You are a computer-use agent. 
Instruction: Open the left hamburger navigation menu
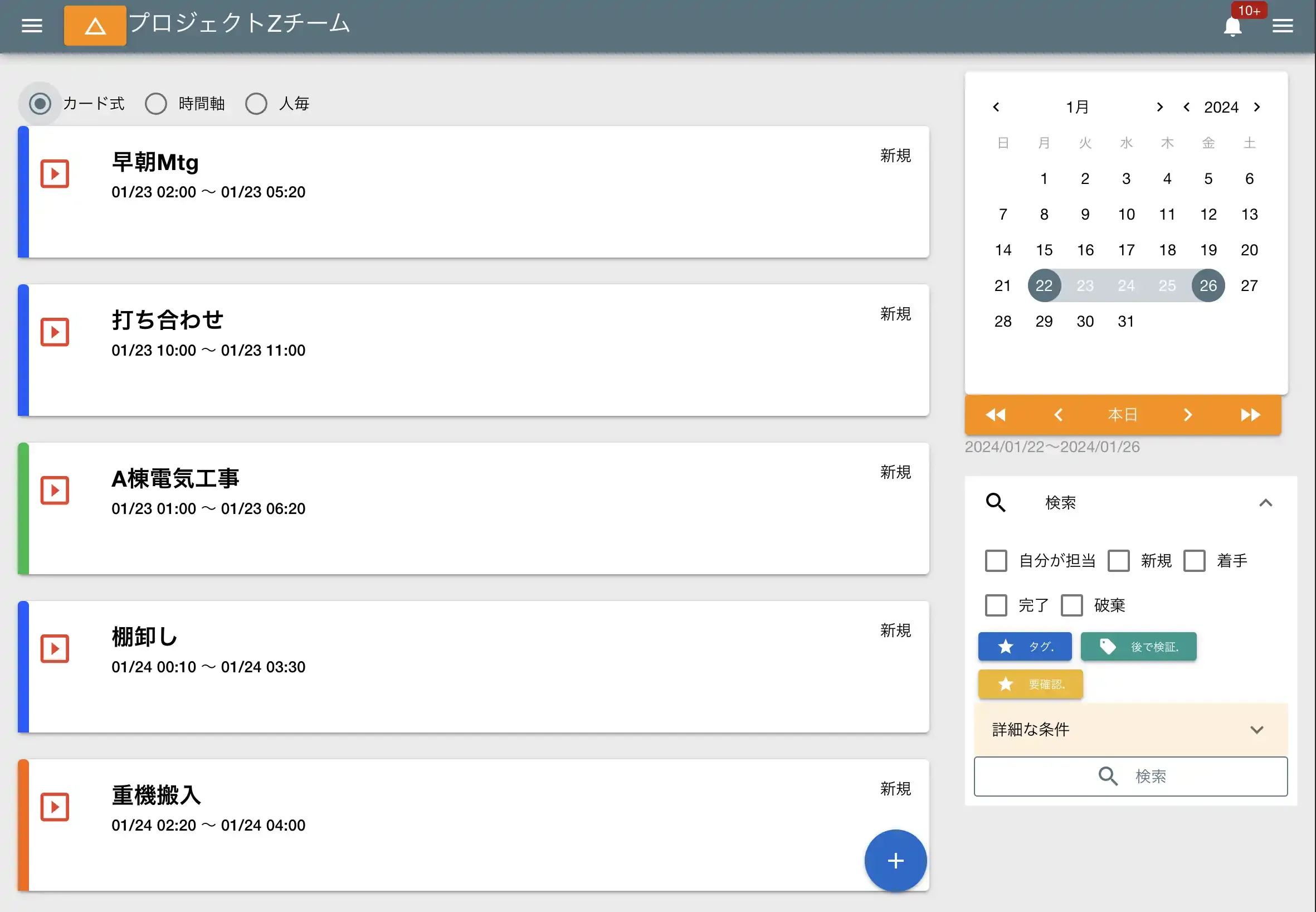tap(32, 26)
